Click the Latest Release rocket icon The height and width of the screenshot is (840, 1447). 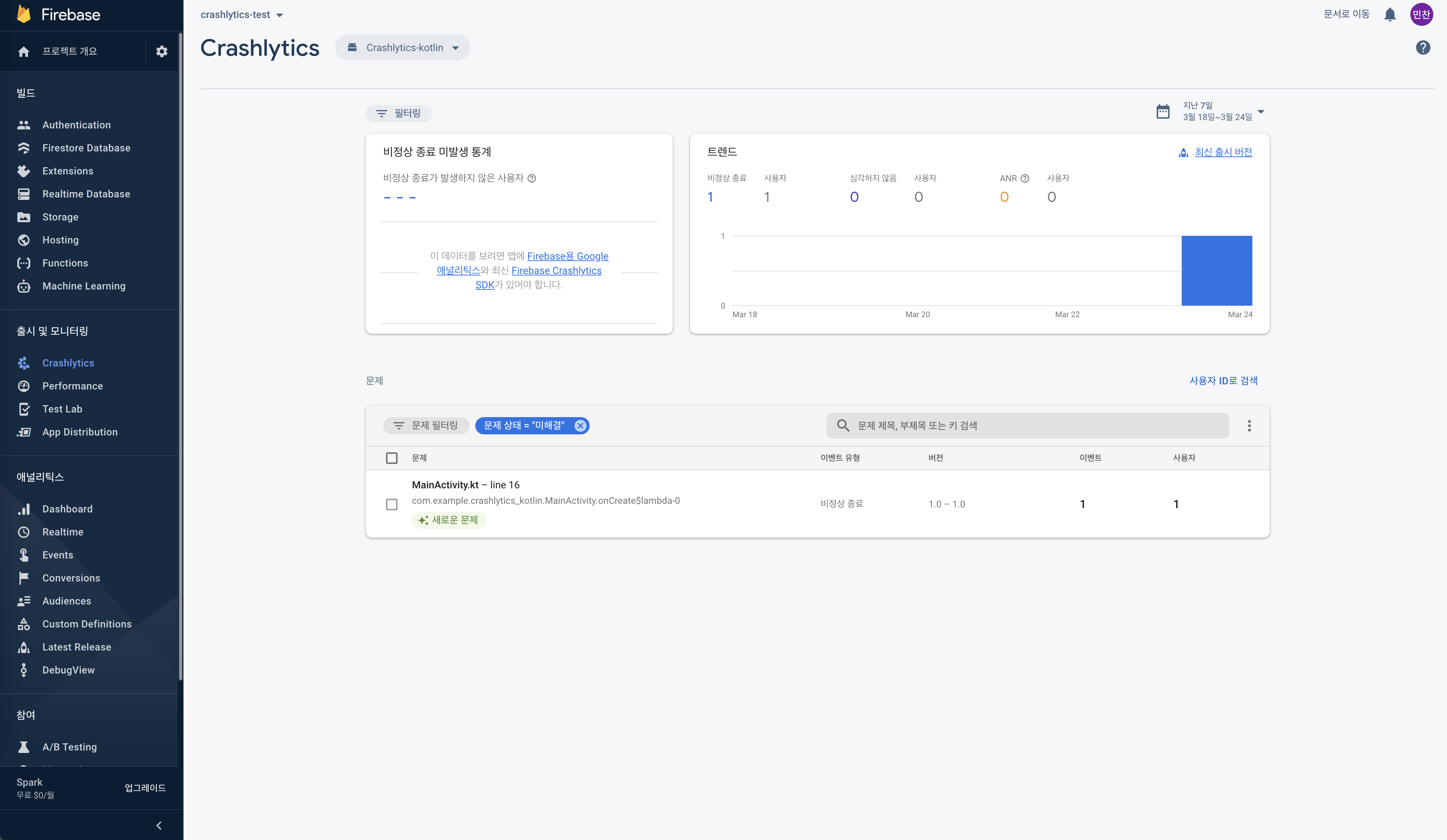[23, 647]
